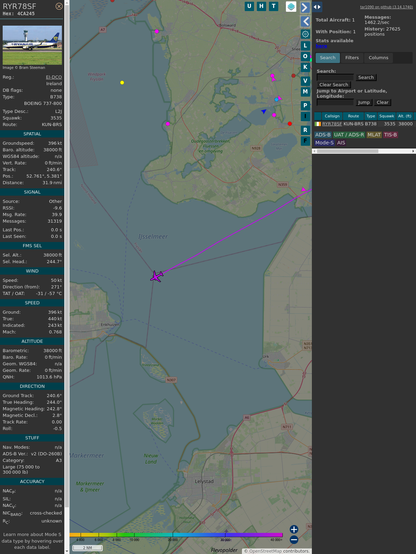Toggle the sidebar split arrows button
The image size is (416, 554).
coord(317,7)
